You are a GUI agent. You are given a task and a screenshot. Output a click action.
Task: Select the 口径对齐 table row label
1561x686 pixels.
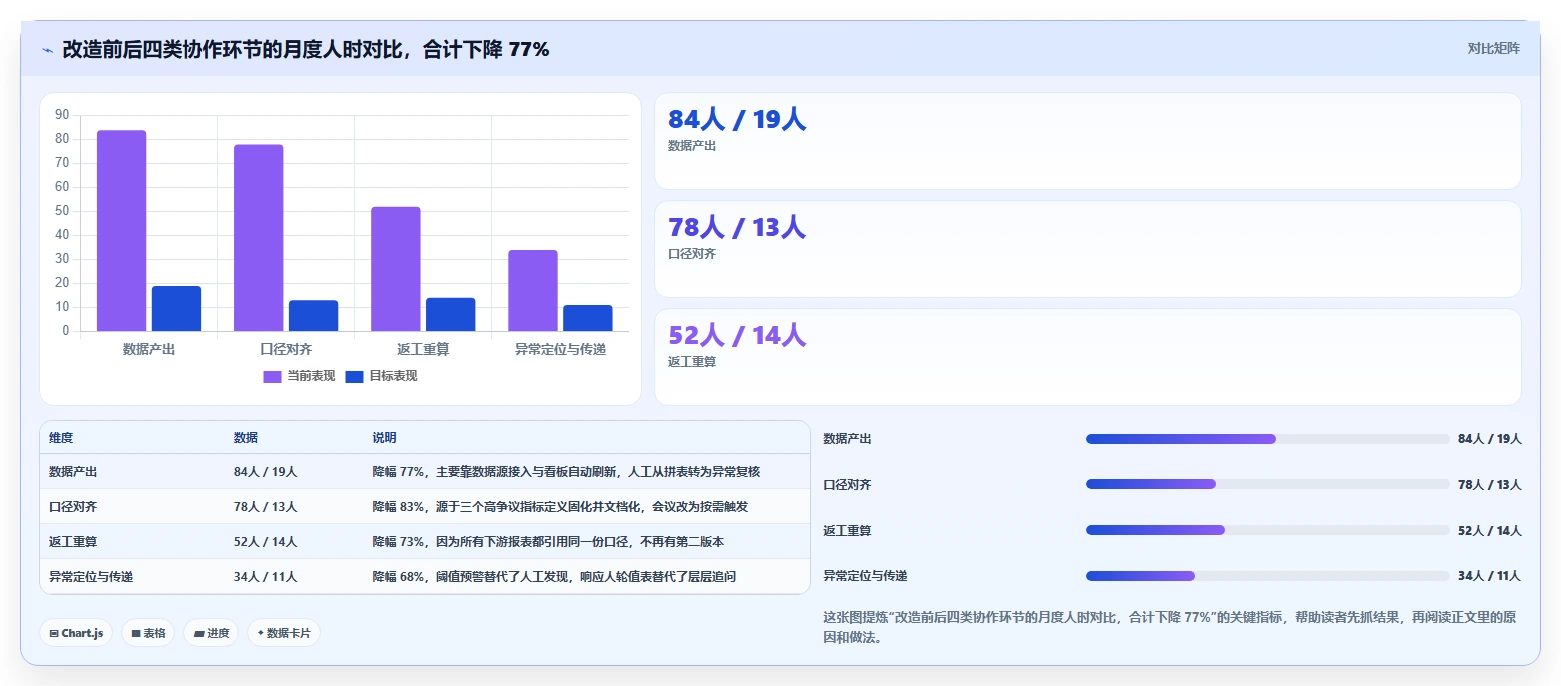[x=73, y=507]
